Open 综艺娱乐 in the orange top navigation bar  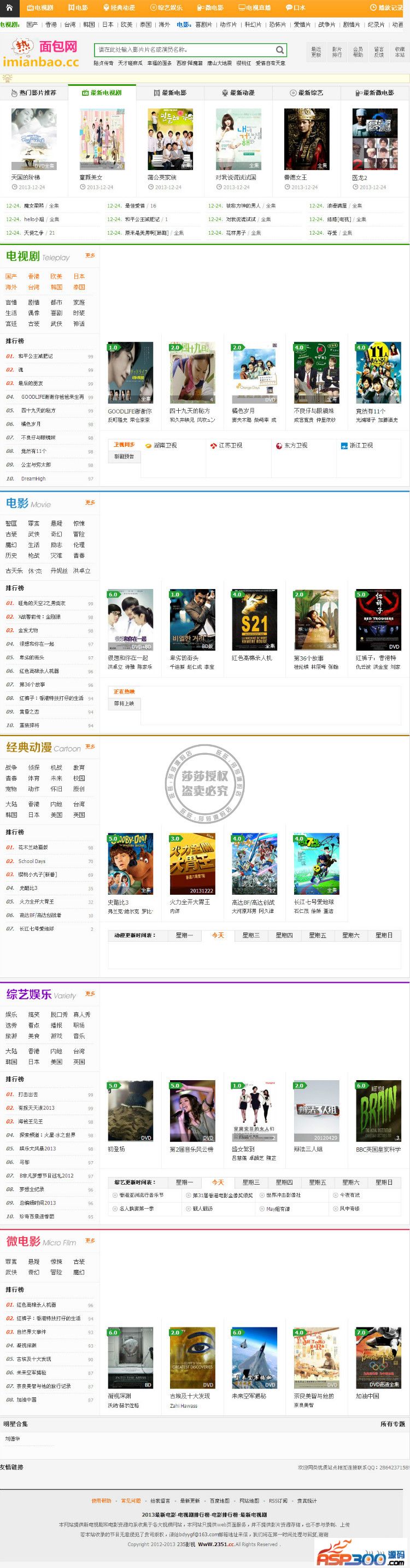[x=166, y=8]
